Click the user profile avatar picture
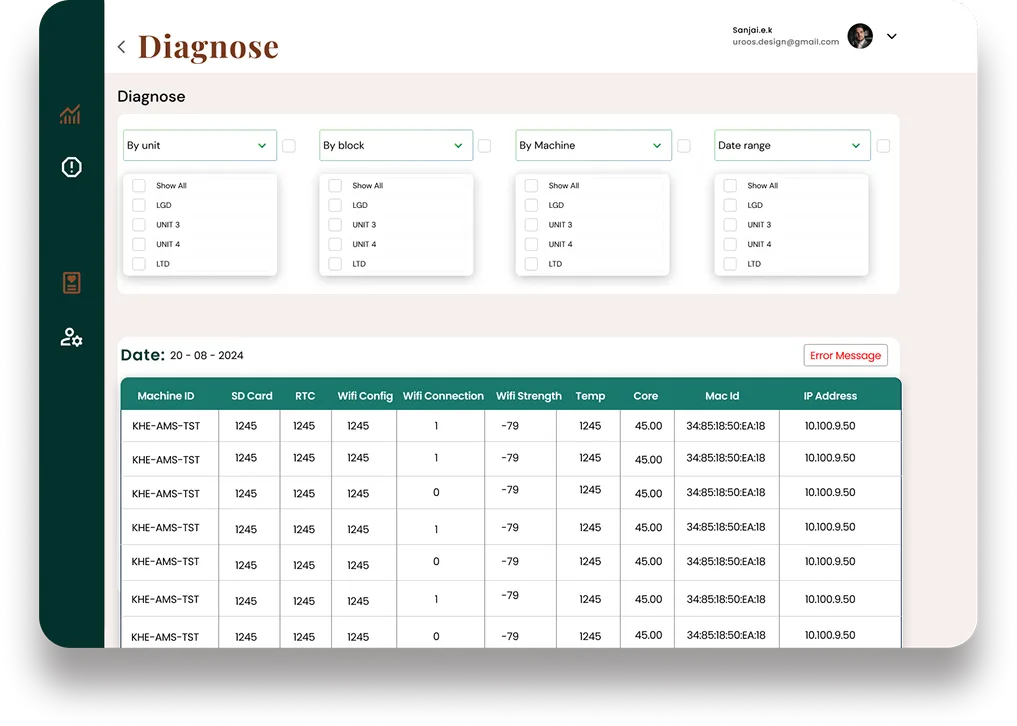 pyautogui.click(x=860, y=36)
